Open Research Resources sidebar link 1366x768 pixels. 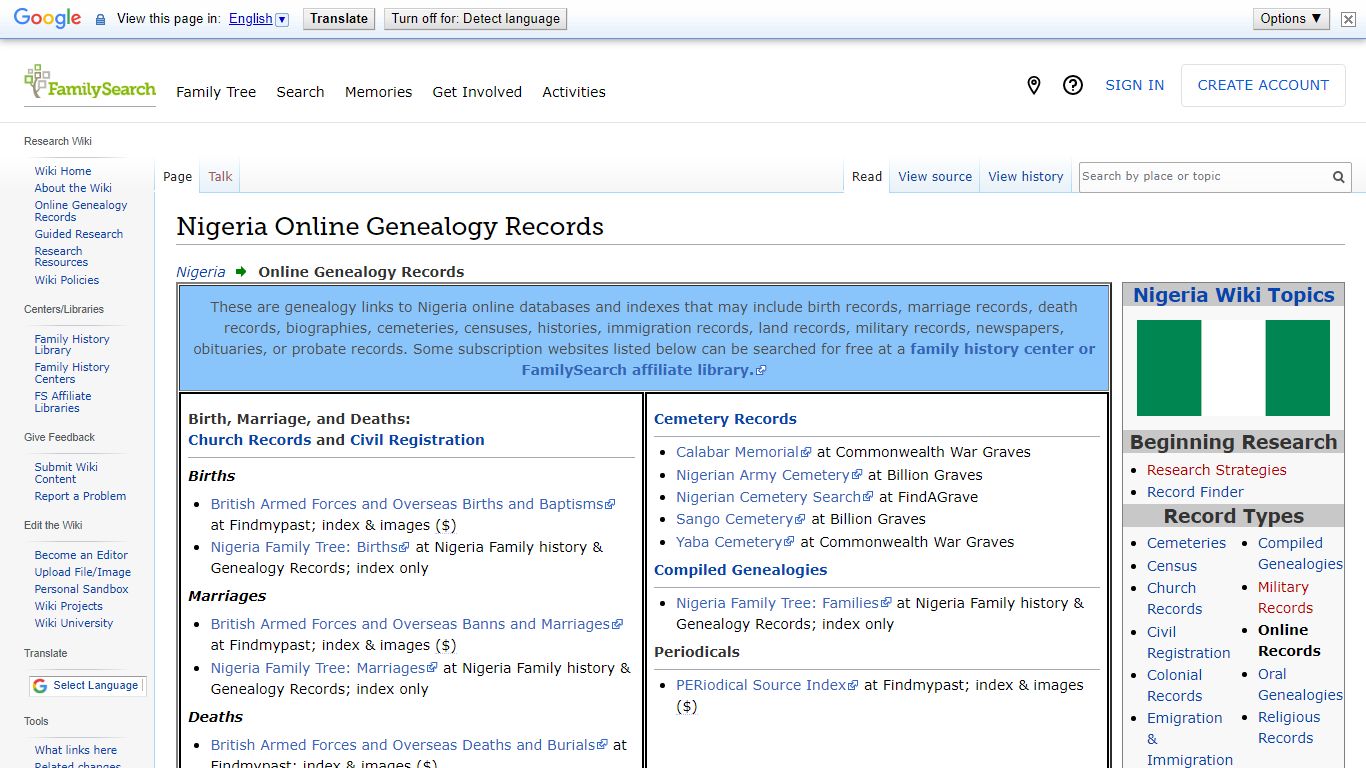[x=62, y=257]
